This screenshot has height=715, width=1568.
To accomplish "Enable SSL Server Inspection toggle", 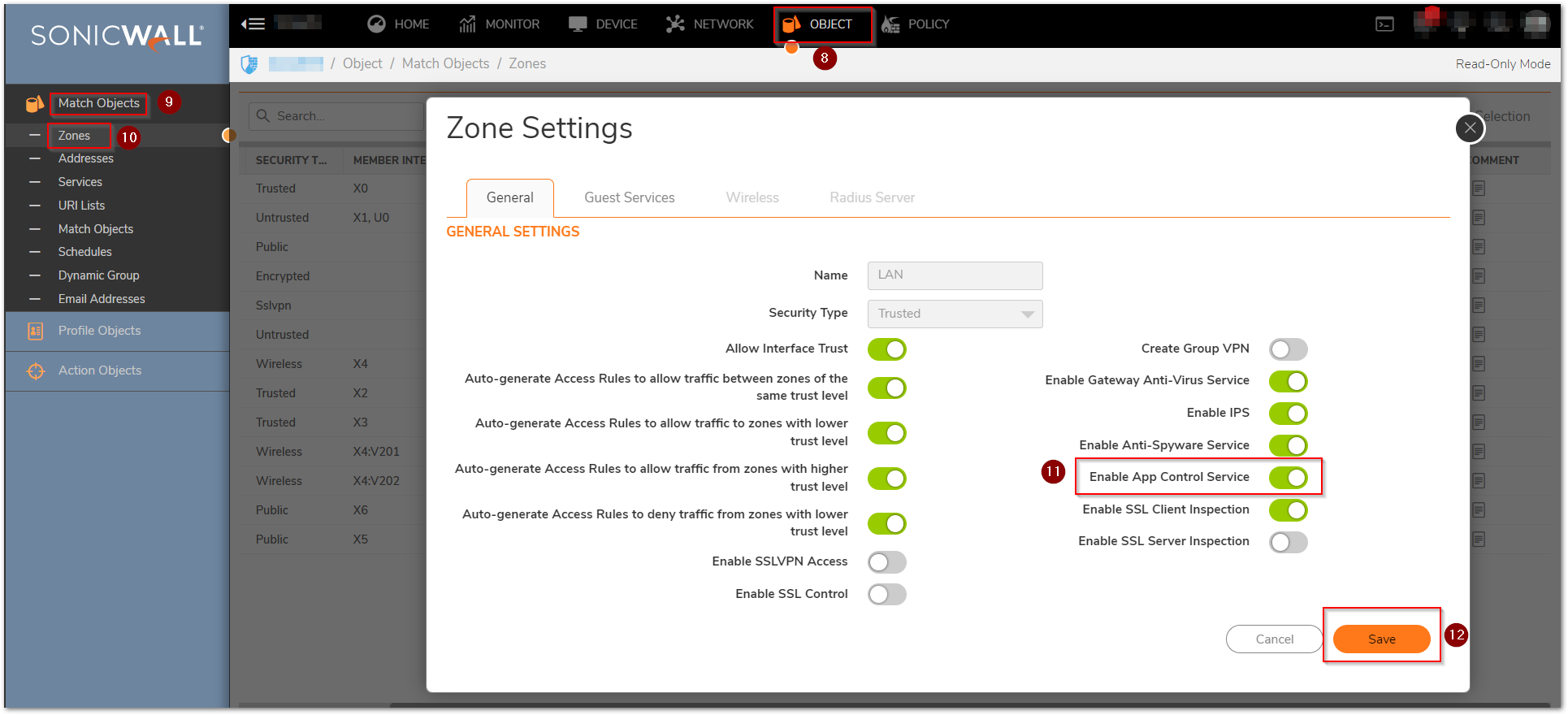I will point(1288,542).
